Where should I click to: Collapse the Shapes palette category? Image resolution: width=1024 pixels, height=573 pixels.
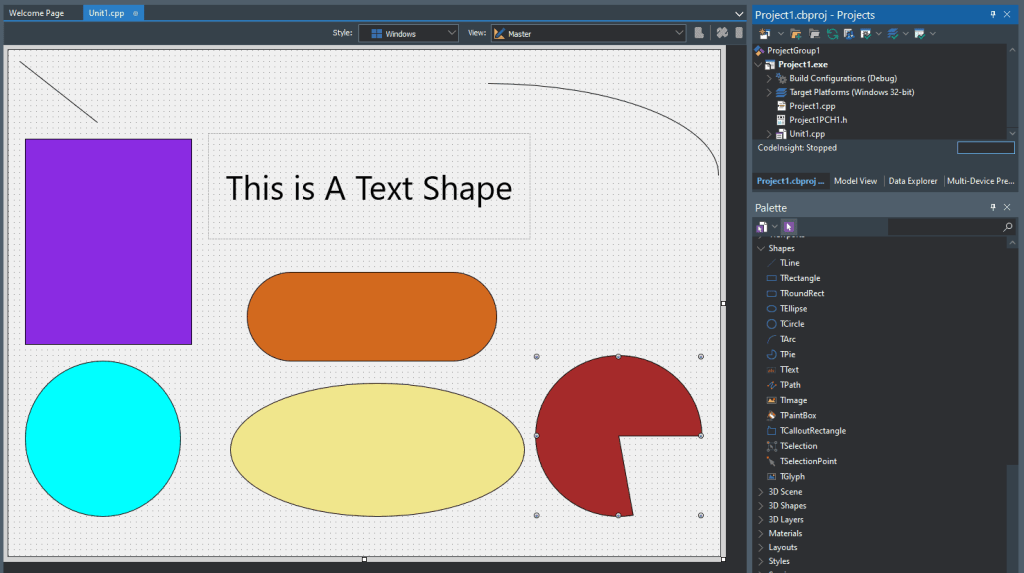[761, 248]
